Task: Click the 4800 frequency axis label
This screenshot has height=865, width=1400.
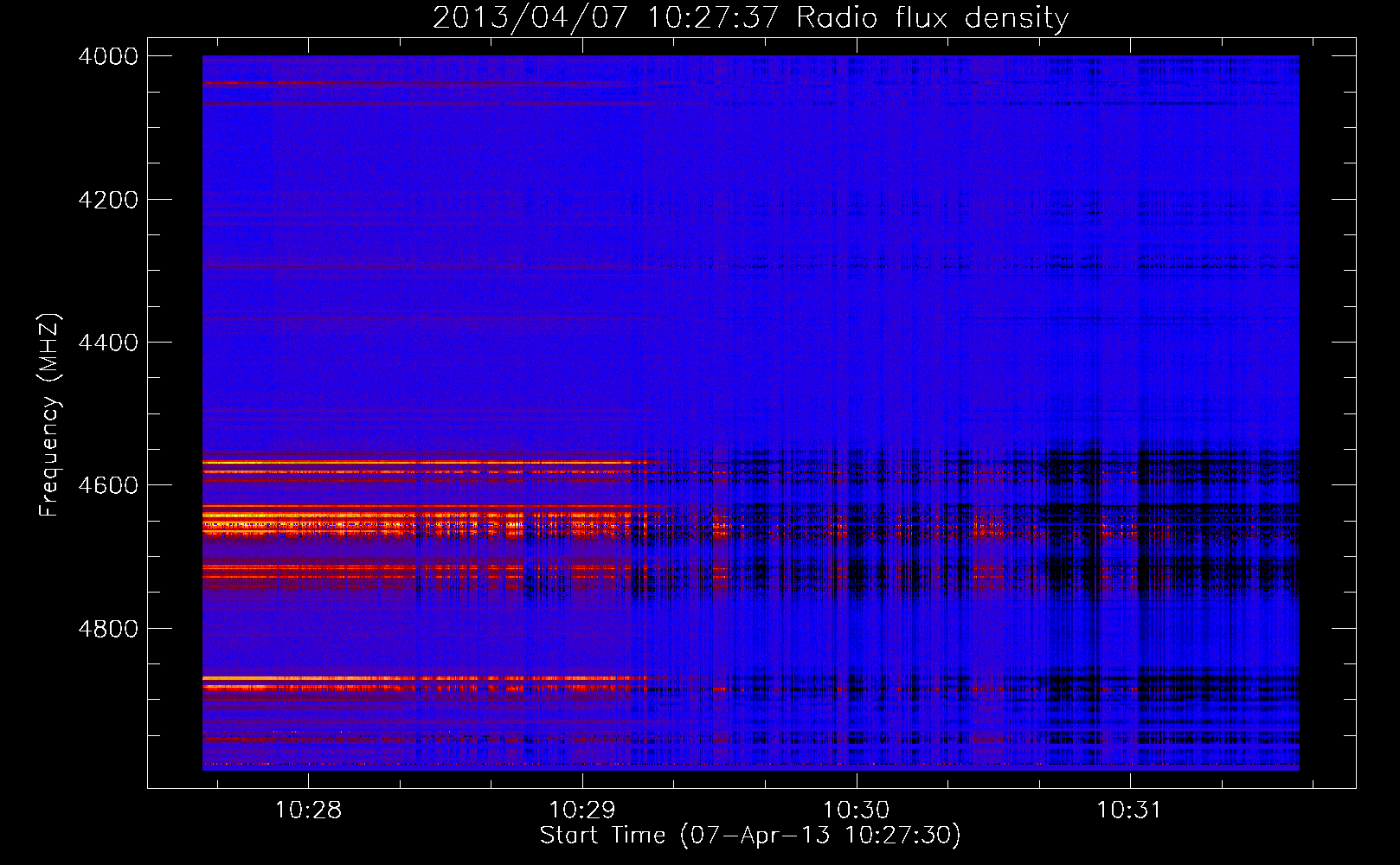Action: tap(107, 629)
